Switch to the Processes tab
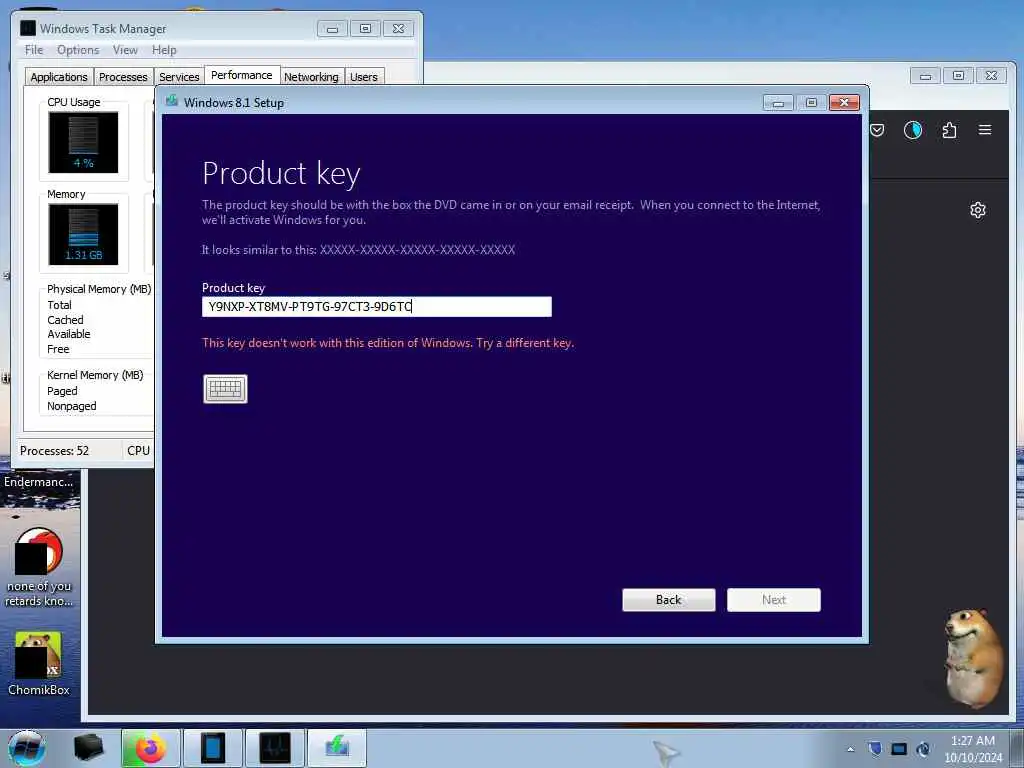This screenshot has height=768, width=1024. 123,77
